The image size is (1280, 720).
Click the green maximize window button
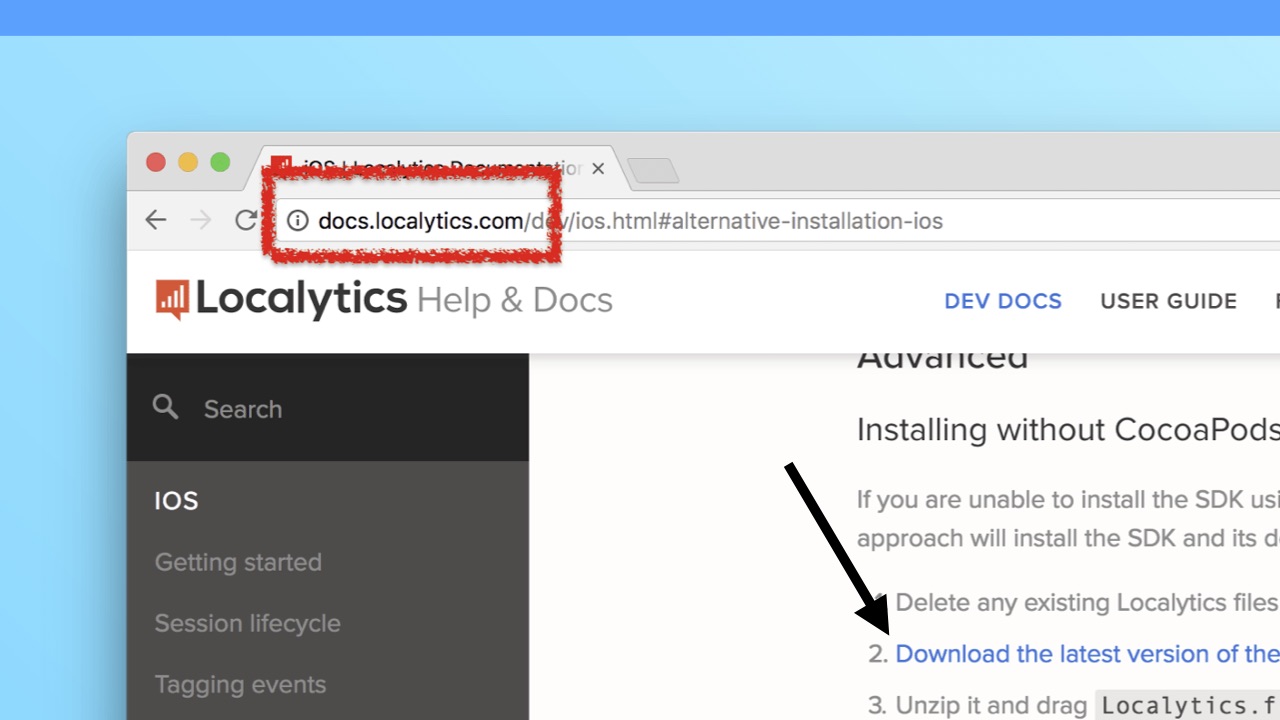point(220,162)
